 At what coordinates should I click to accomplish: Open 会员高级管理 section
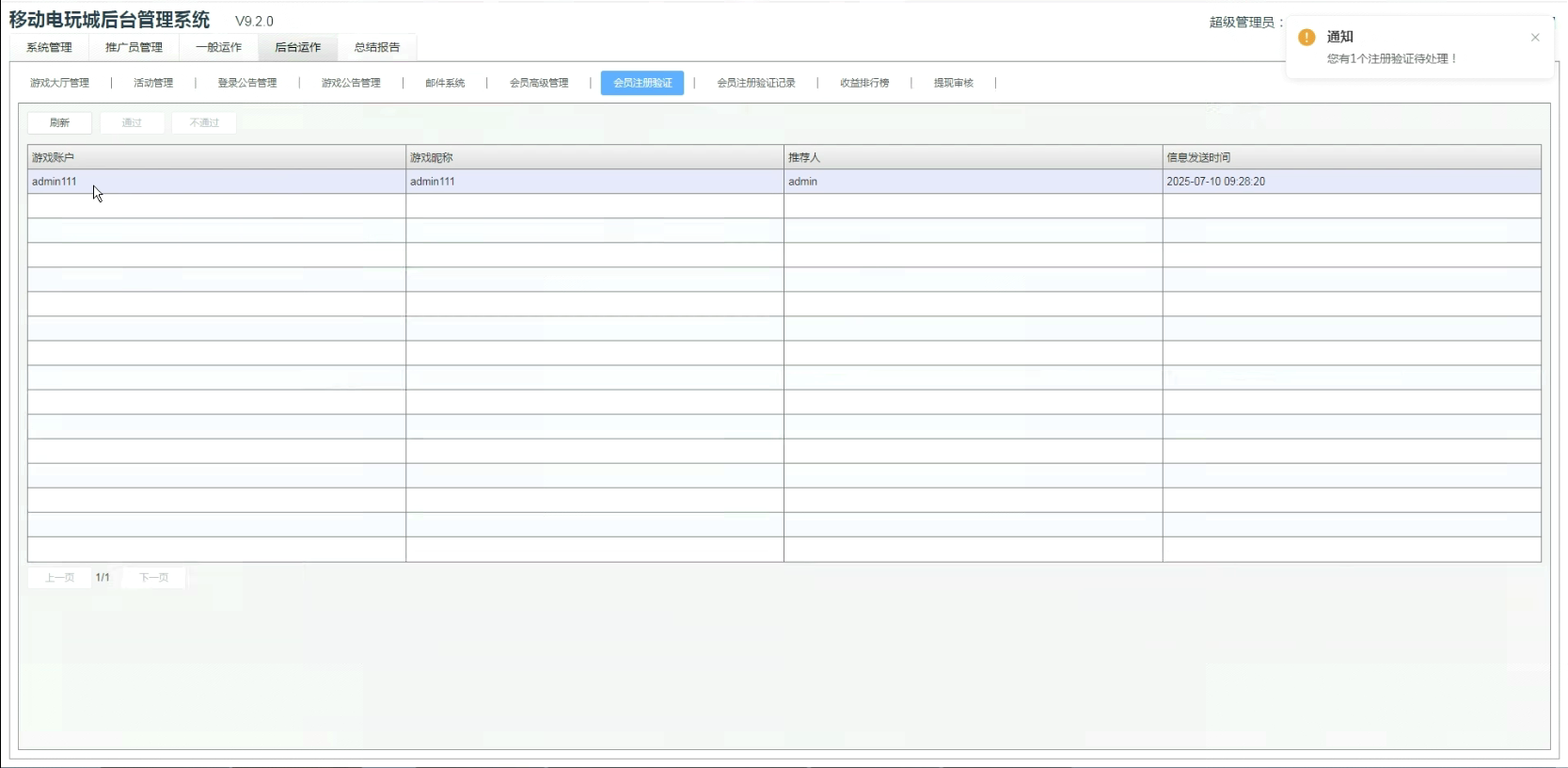(539, 83)
